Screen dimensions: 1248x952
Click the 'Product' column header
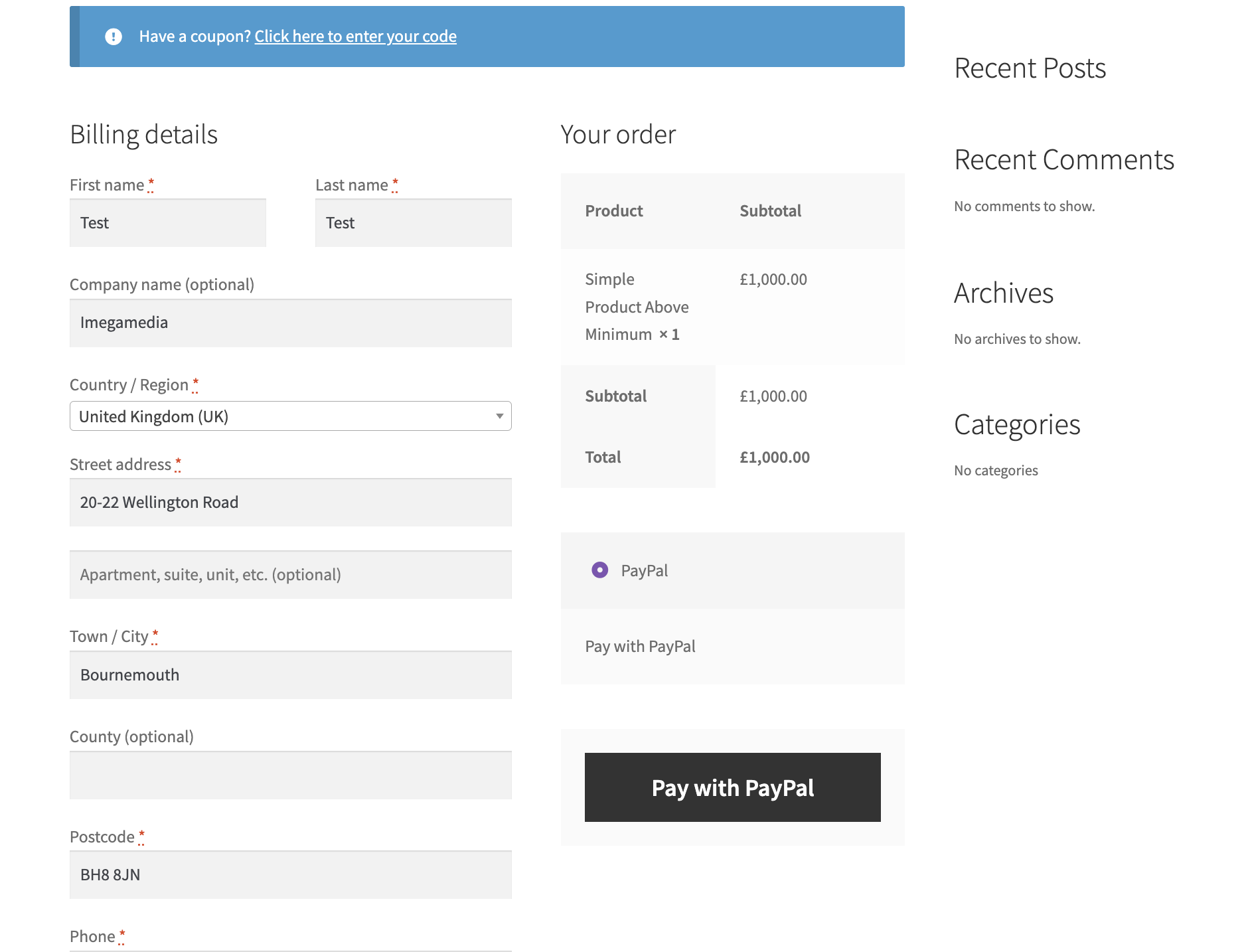coord(614,211)
